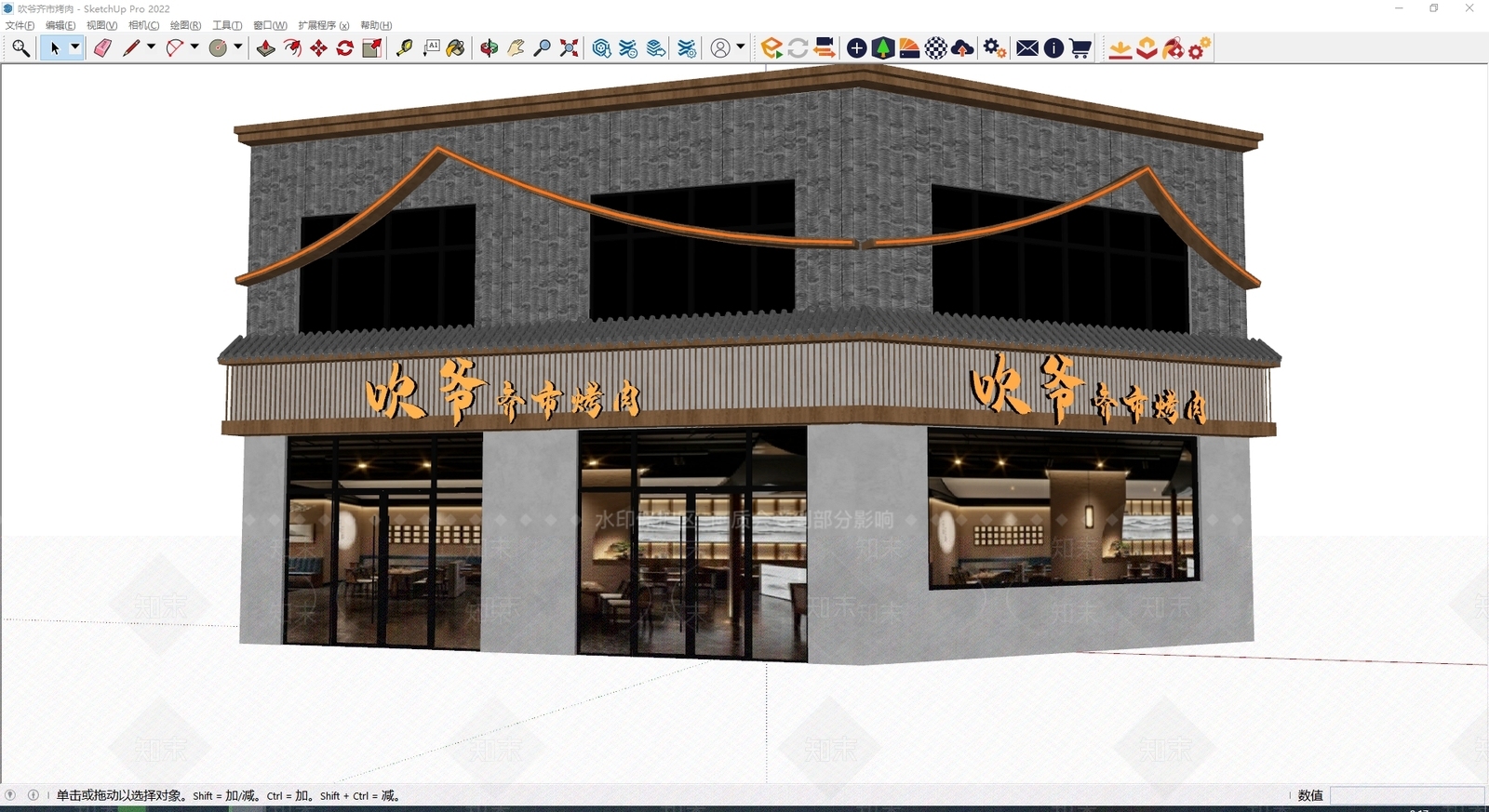
Task: Click Enscape objects plus icon
Action: point(857,48)
